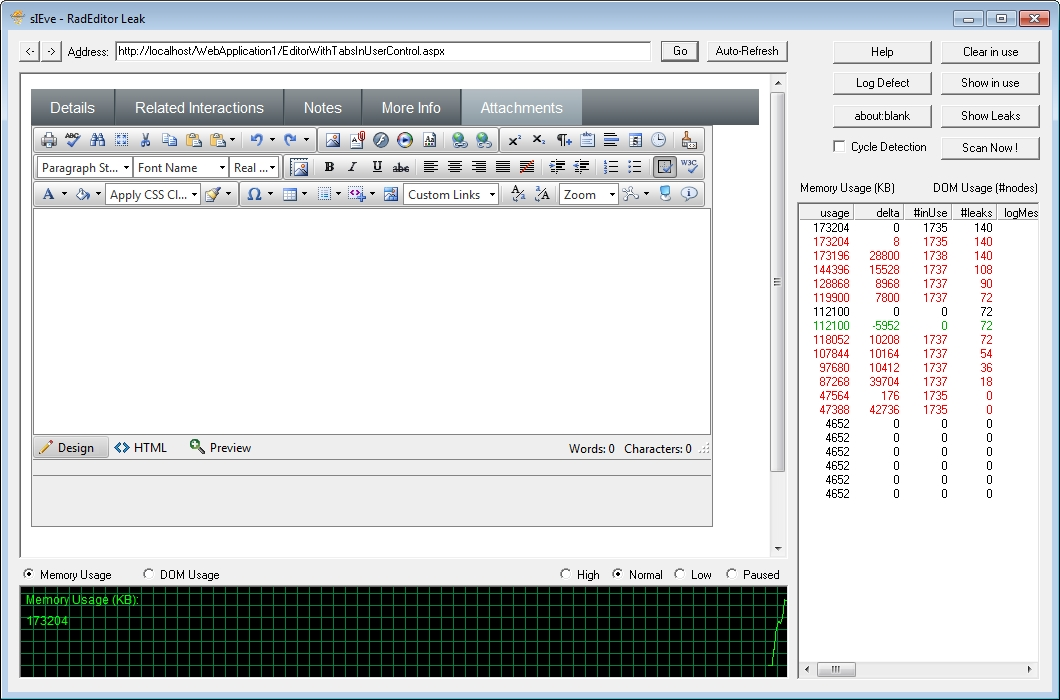Insert a numbered list
Image resolution: width=1060 pixels, height=700 pixels.
611,168
